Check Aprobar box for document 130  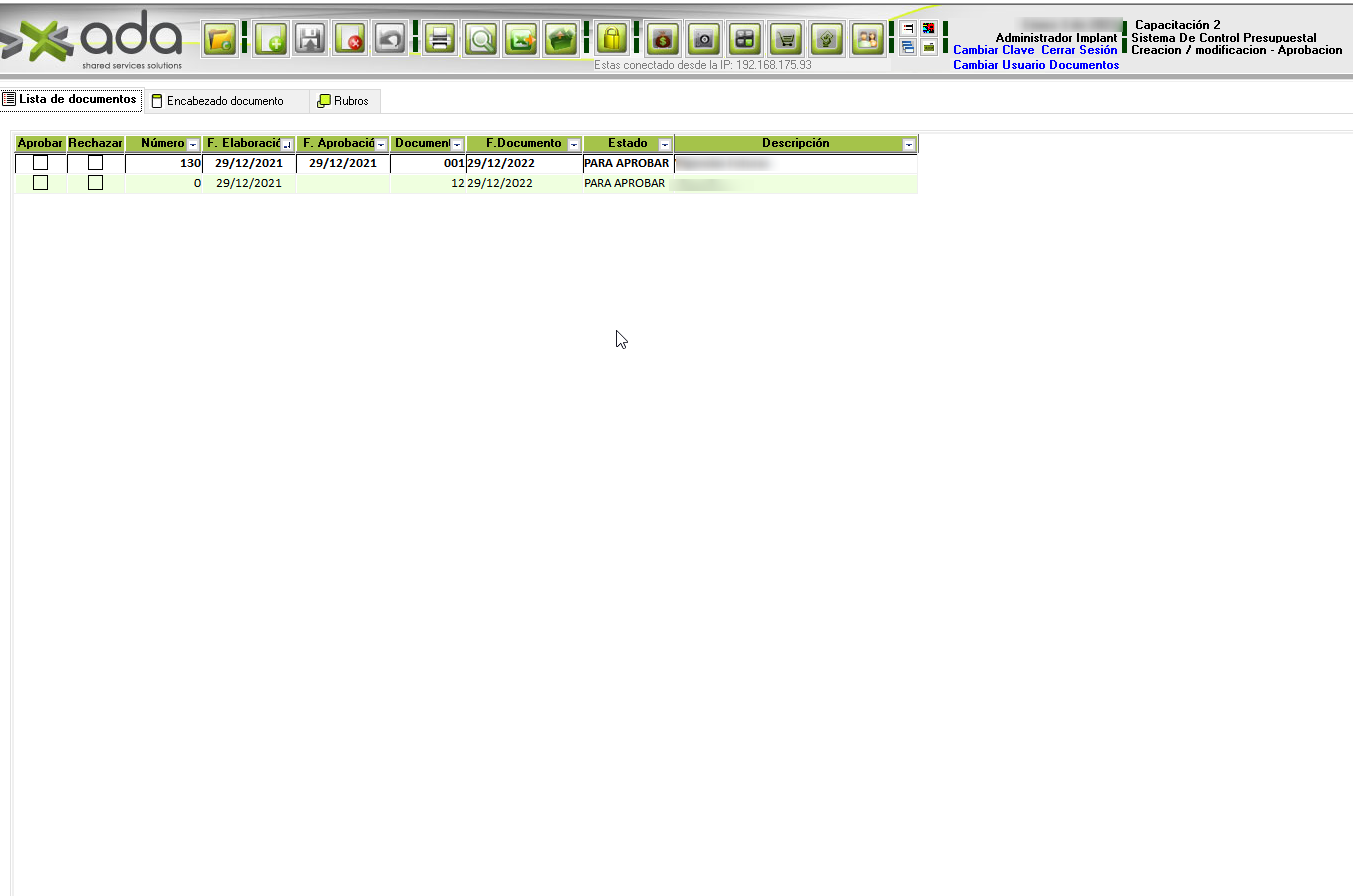tap(41, 163)
